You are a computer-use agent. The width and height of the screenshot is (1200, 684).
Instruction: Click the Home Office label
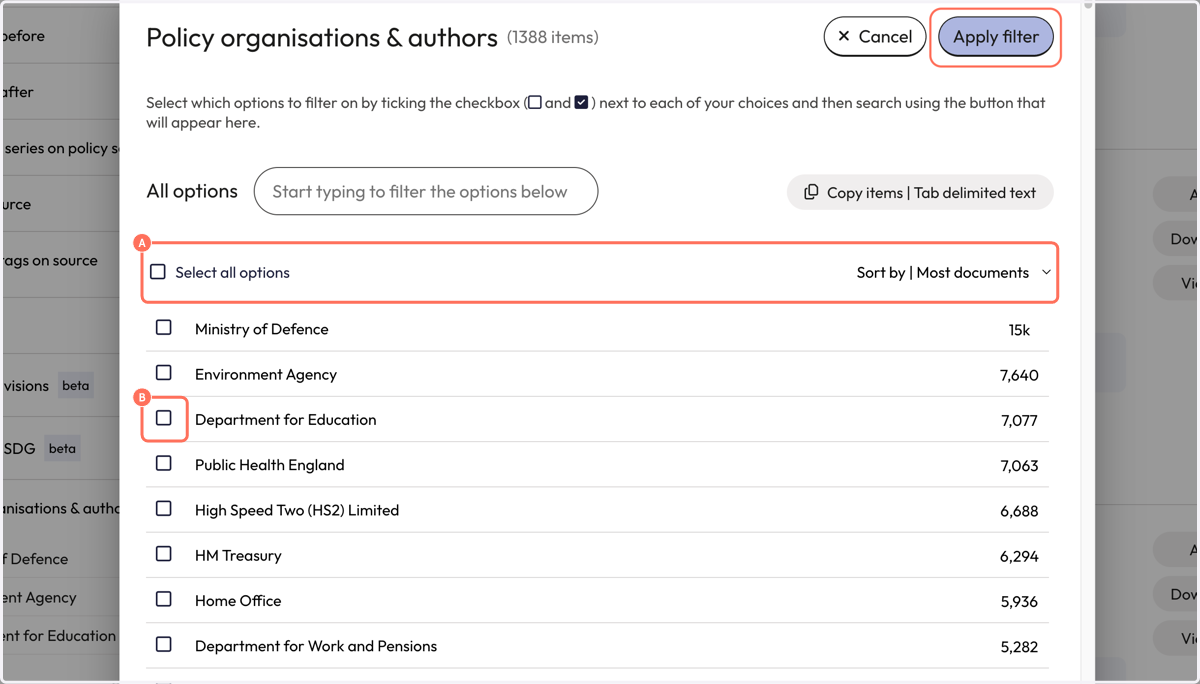pyautogui.click(x=238, y=601)
